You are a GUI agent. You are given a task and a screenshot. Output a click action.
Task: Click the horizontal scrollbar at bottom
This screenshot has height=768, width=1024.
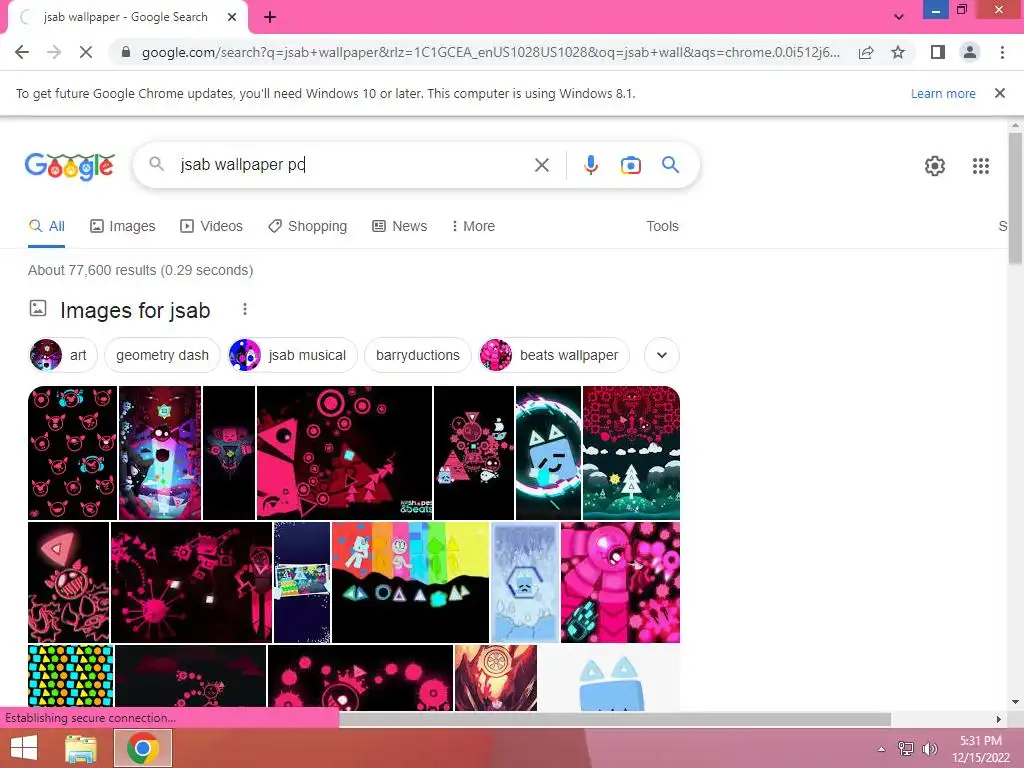615,719
